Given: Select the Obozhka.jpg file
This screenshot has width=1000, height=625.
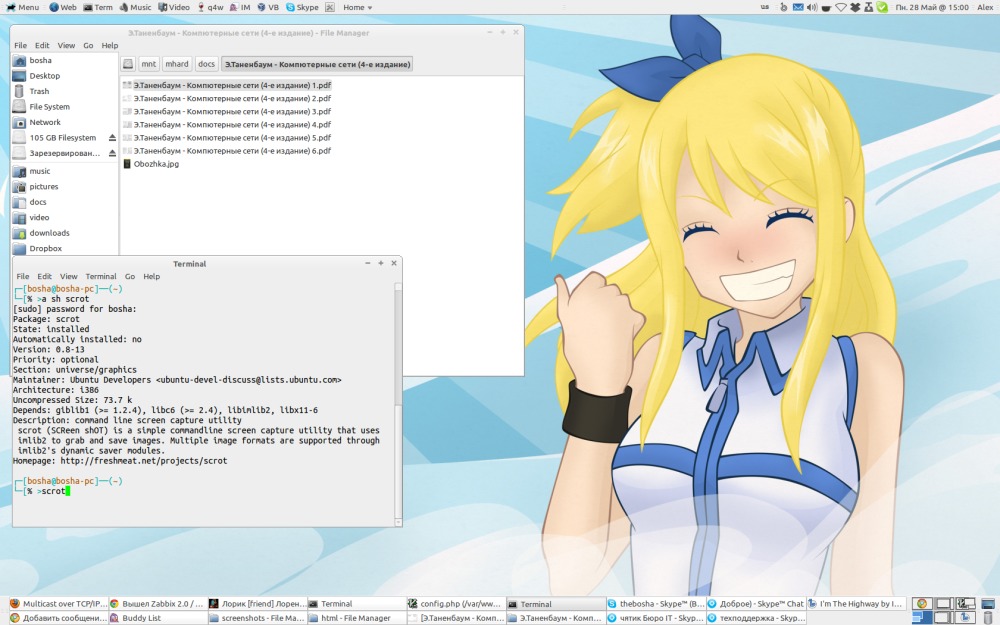Looking at the screenshot, I should pos(151,164).
